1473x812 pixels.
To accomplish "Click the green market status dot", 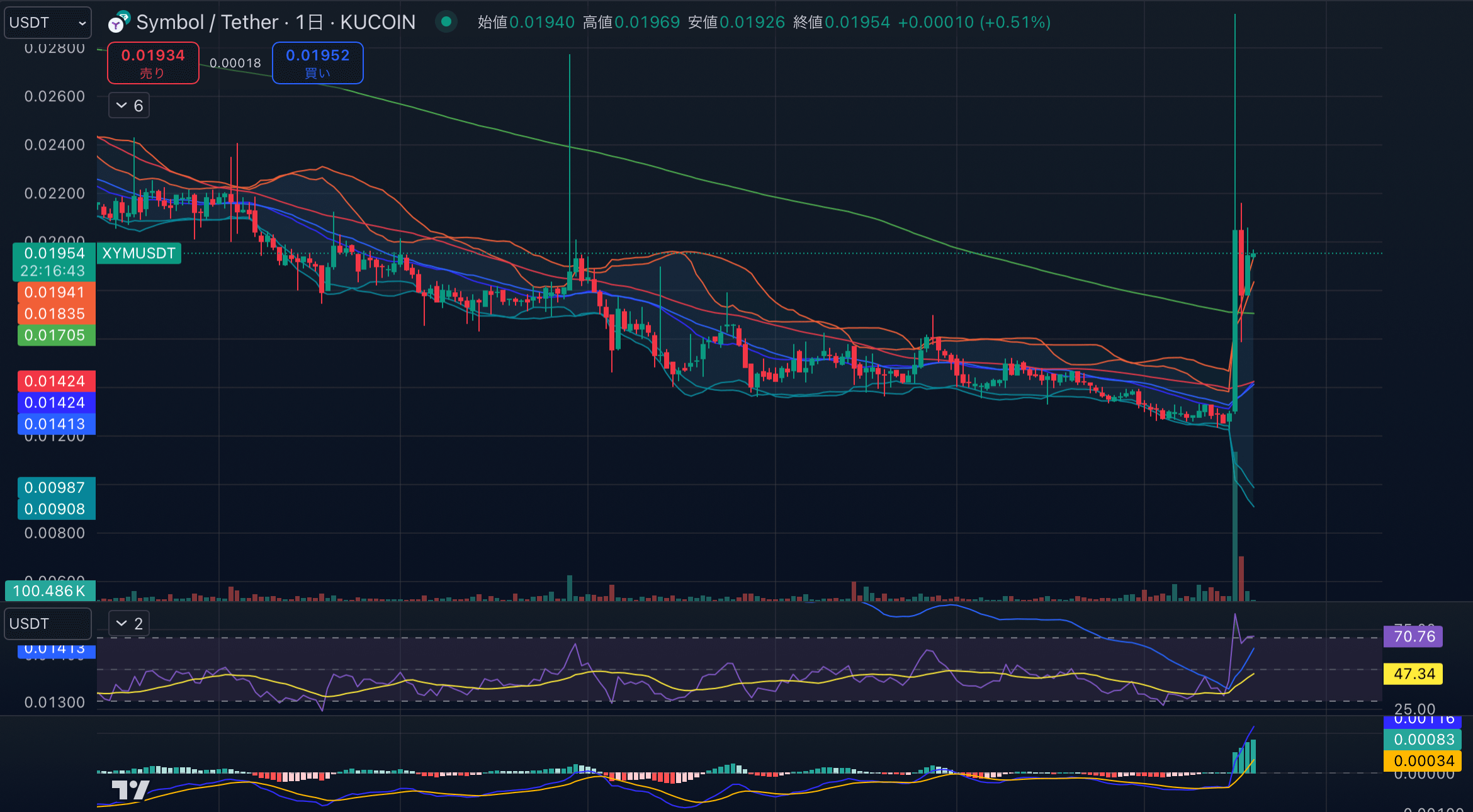I will (446, 22).
